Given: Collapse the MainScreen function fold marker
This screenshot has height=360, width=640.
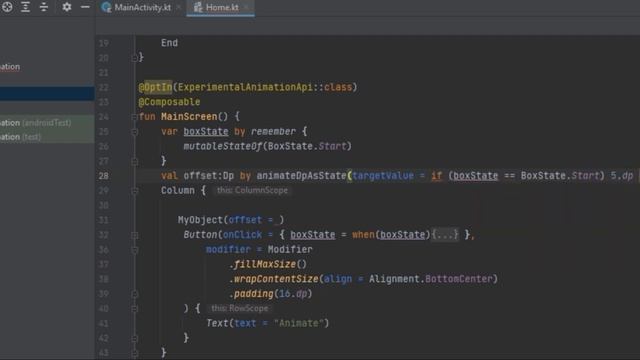Looking at the screenshot, I should click(x=135, y=117).
